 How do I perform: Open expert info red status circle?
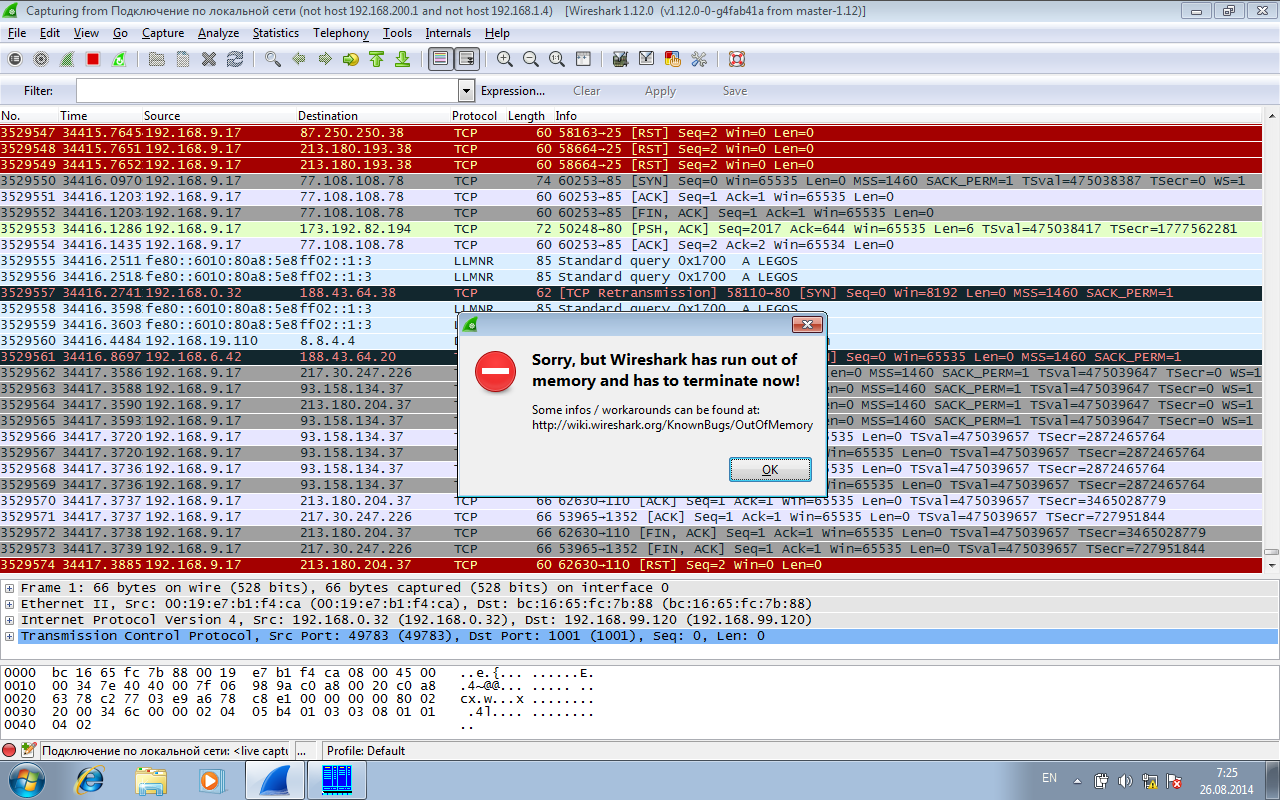[10, 750]
